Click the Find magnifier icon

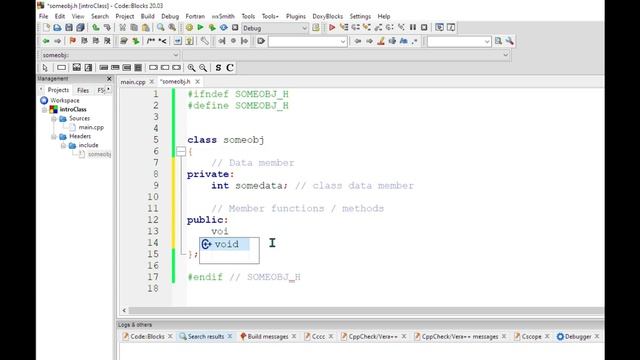161,27
